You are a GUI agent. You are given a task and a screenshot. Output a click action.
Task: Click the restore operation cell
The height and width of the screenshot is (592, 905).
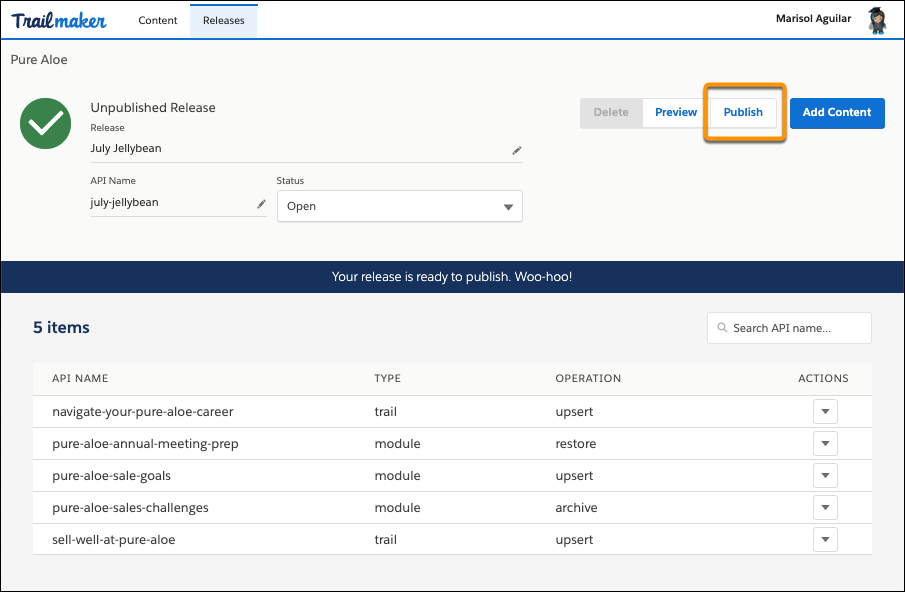(575, 444)
